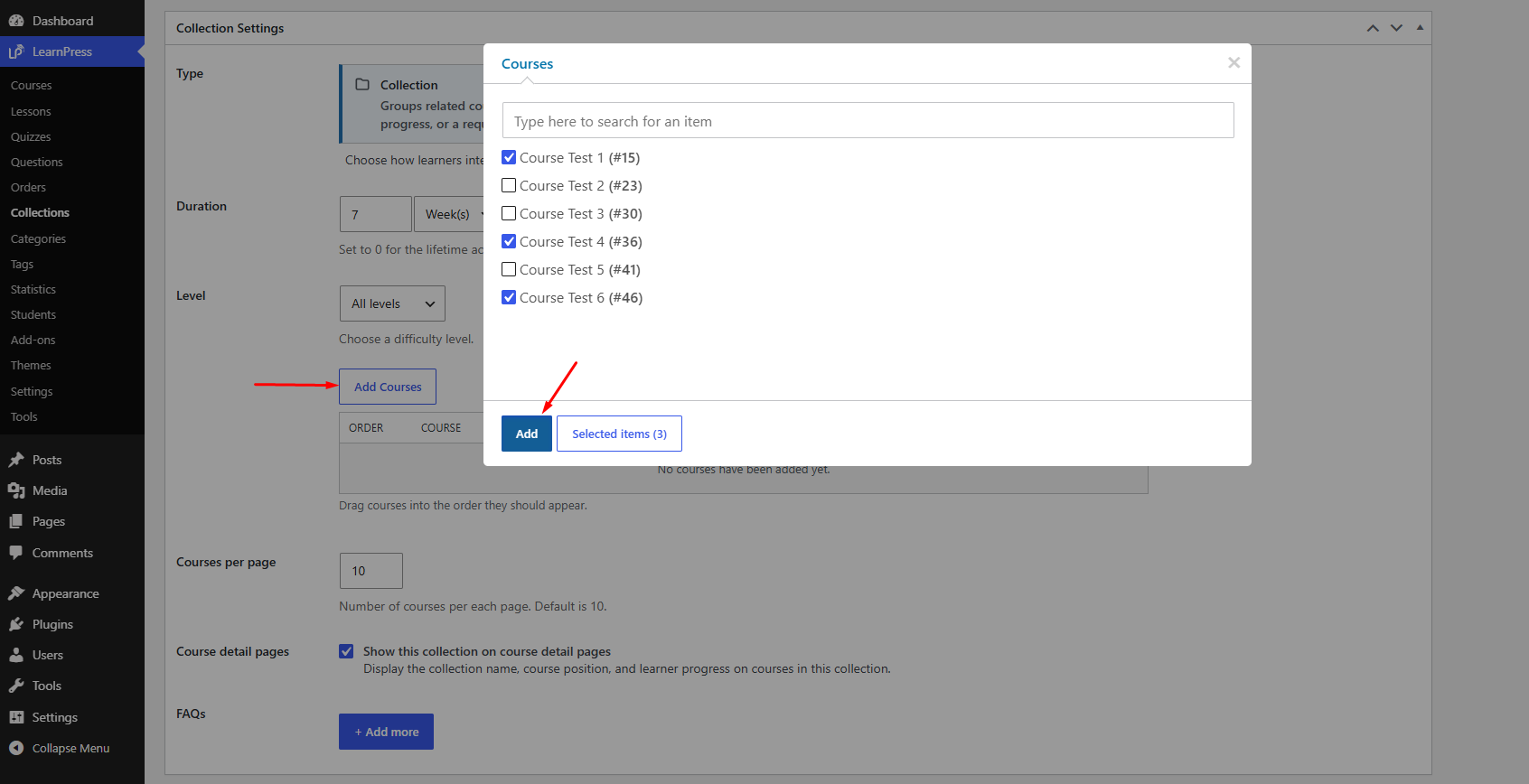Viewport: 1529px width, 784px height.
Task: Click 'Drag courses into the order' hint
Action: (463, 505)
